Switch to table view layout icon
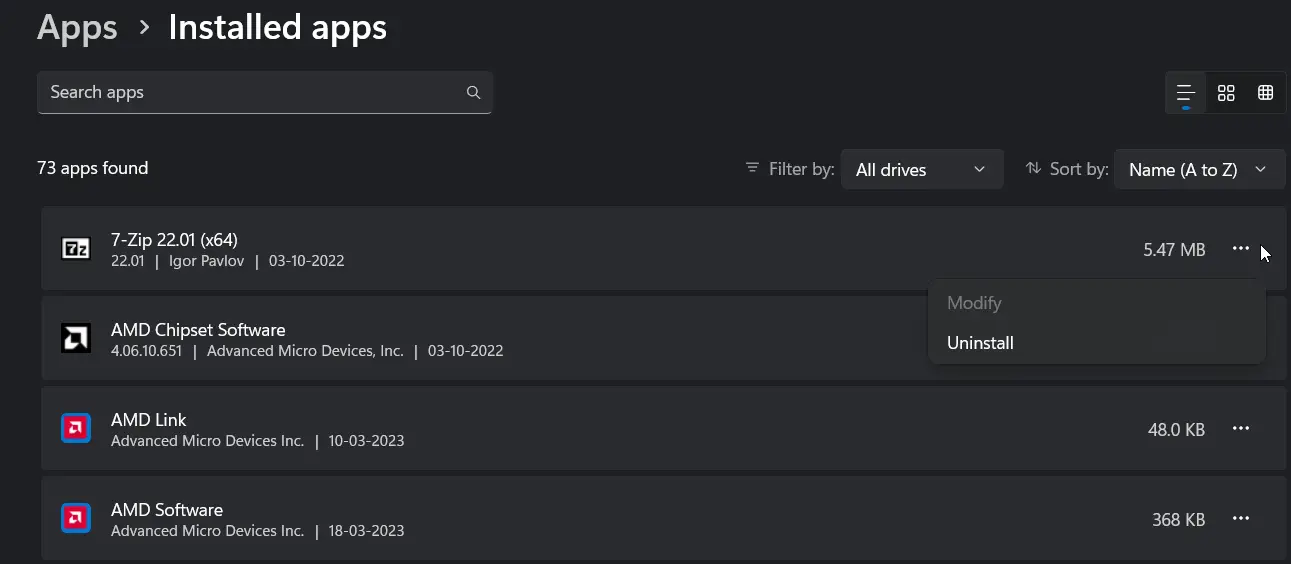The height and width of the screenshot is (564, 1291). 1265,93
